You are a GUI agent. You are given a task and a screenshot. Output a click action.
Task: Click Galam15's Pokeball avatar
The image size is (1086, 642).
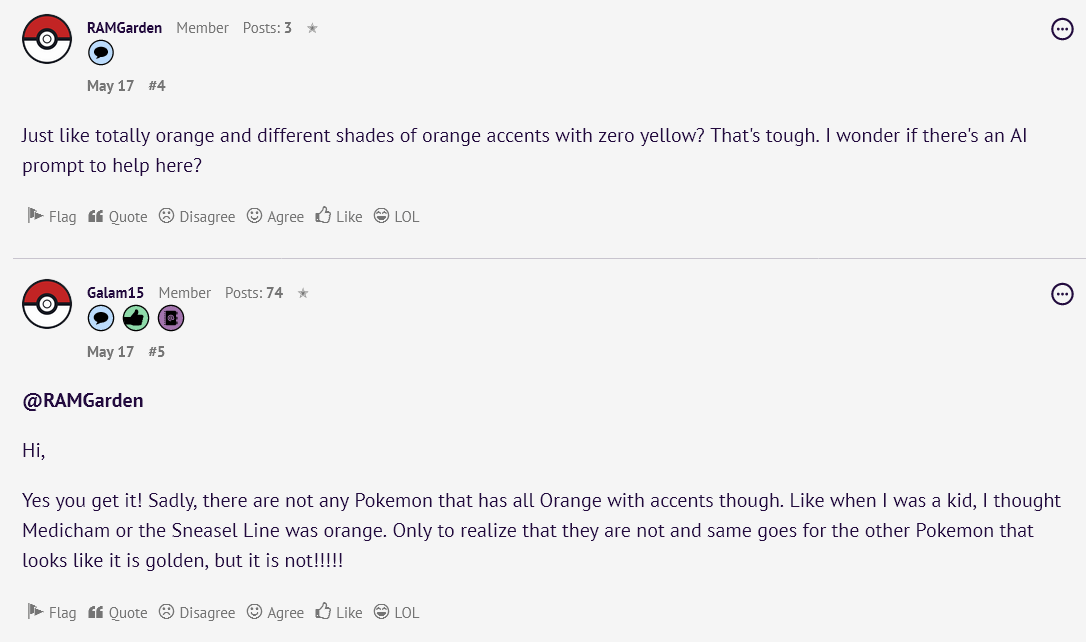[47, 304]
